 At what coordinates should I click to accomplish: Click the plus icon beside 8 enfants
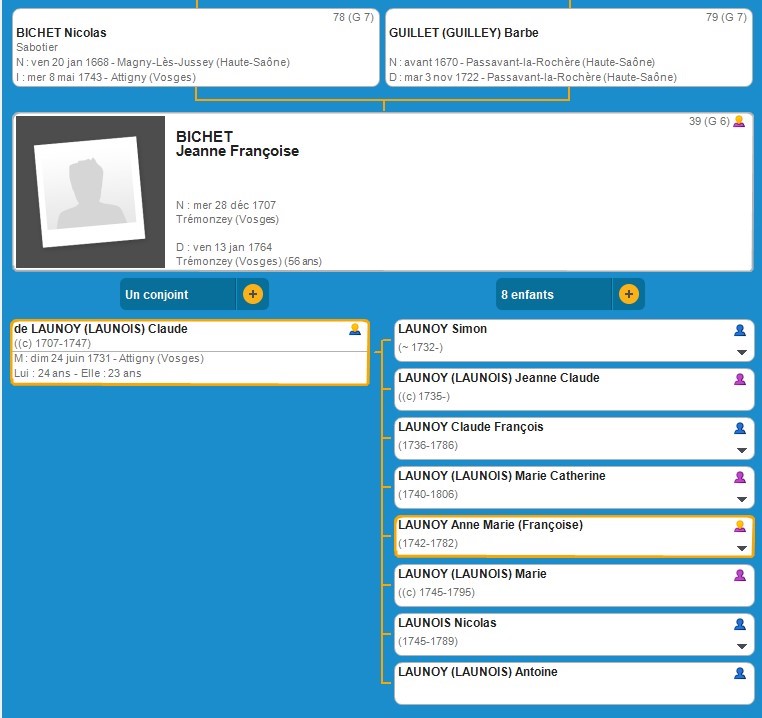tap(628, 295)
